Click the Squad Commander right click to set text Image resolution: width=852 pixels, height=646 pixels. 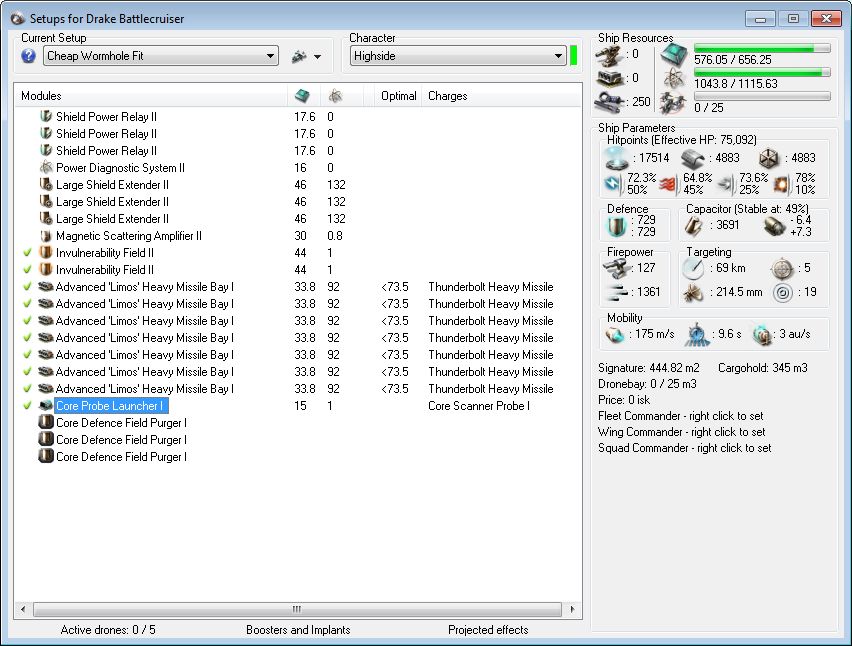(685, 448)
